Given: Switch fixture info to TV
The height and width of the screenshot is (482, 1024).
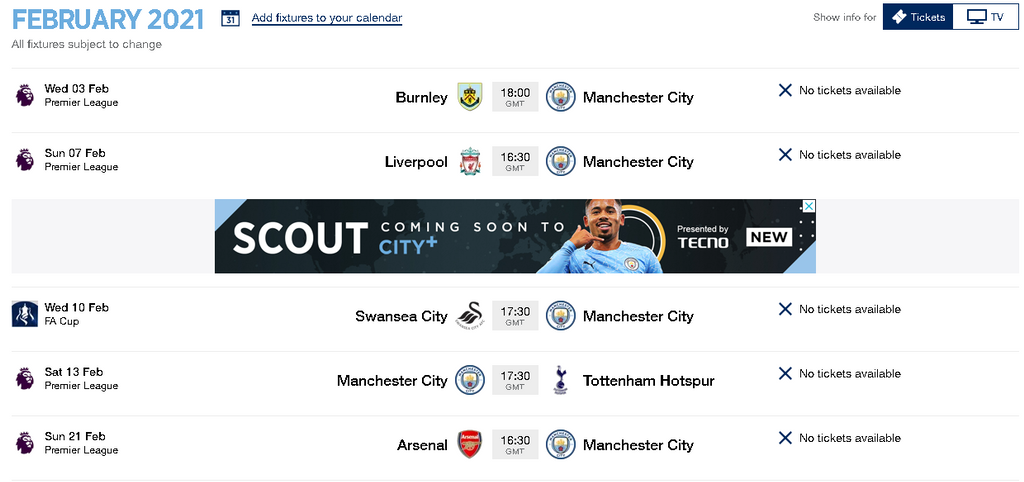Looking at the screenshot, I should (x=986, y=17).
